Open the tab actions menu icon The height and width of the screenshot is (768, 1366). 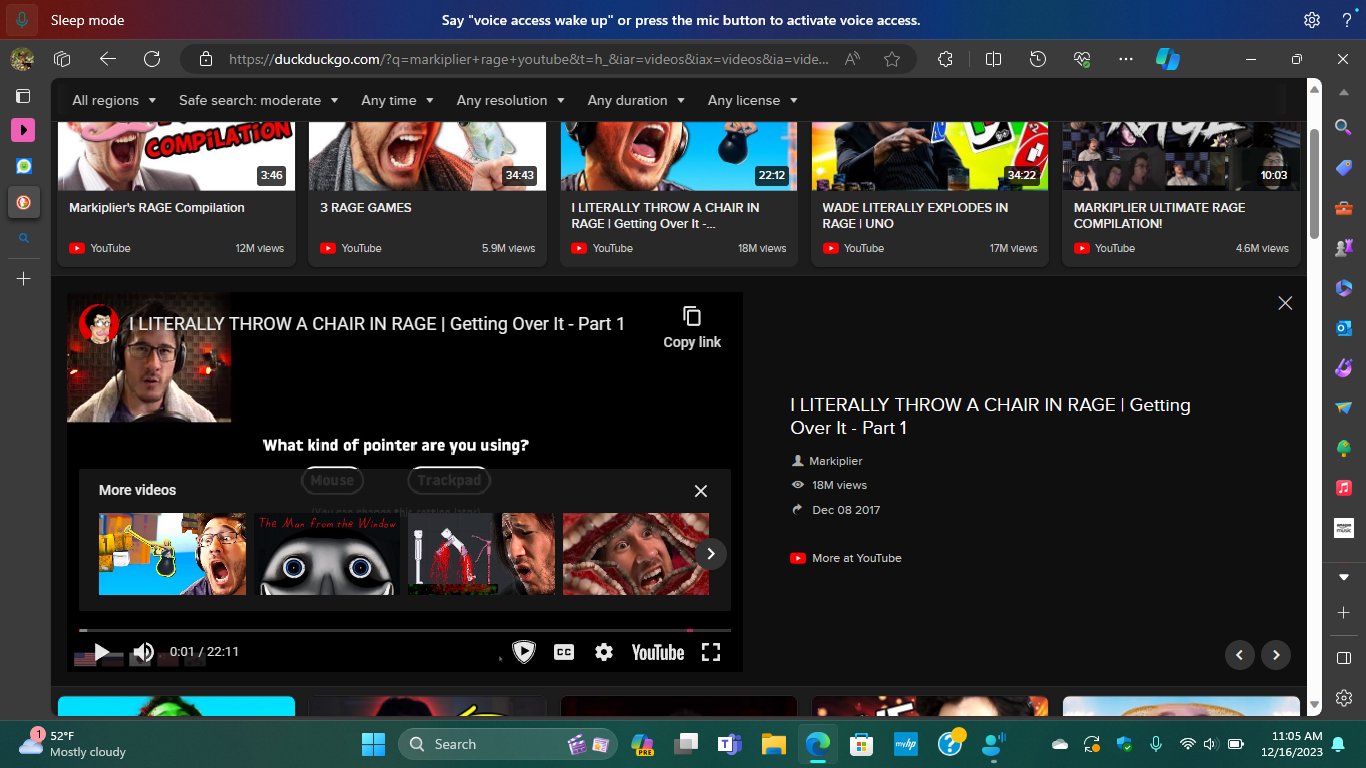click(x=22, y=96)
